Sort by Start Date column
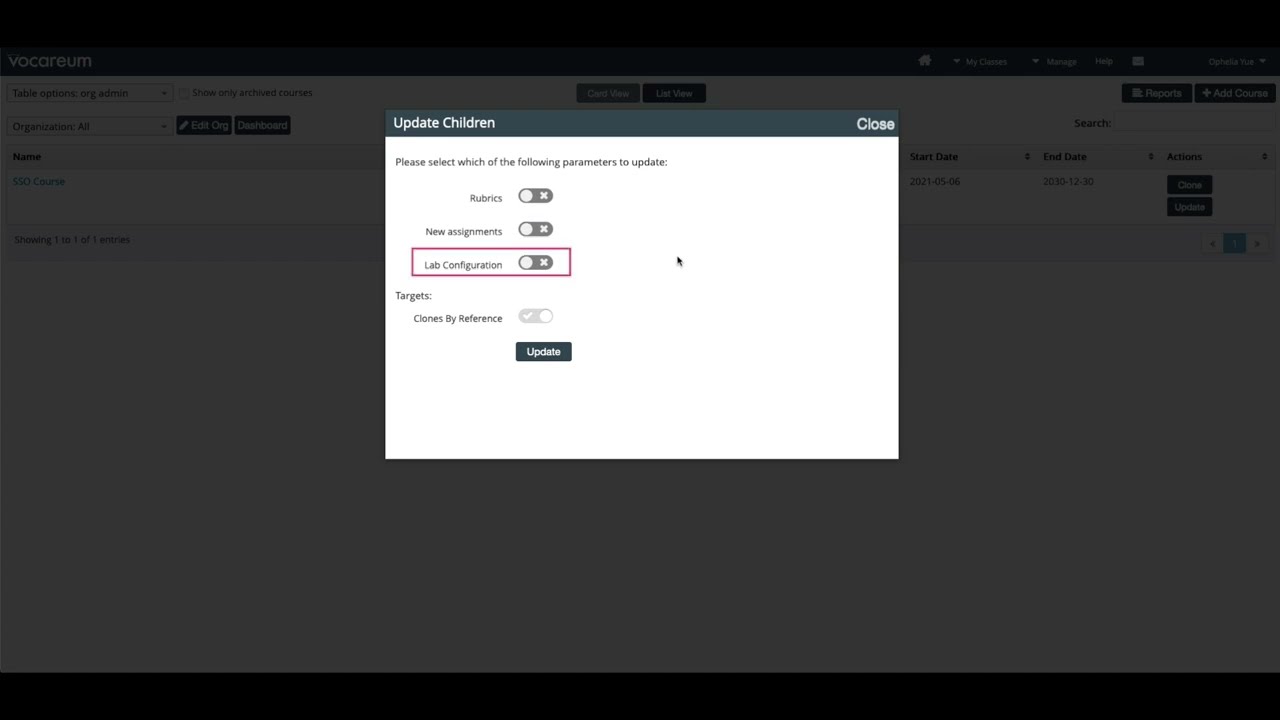 tap(970, 157)
